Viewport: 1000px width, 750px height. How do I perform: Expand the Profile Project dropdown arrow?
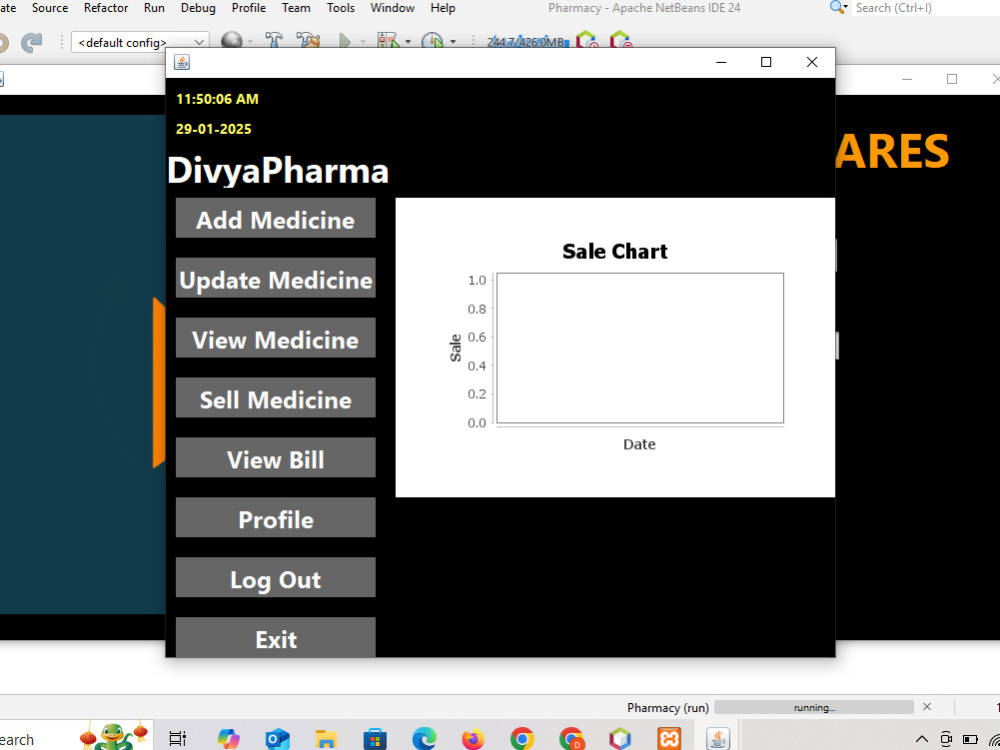point(453,42)
